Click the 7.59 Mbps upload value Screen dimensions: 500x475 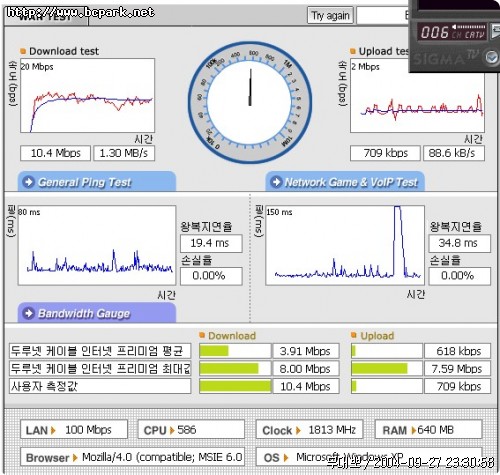tap(457, 369)
